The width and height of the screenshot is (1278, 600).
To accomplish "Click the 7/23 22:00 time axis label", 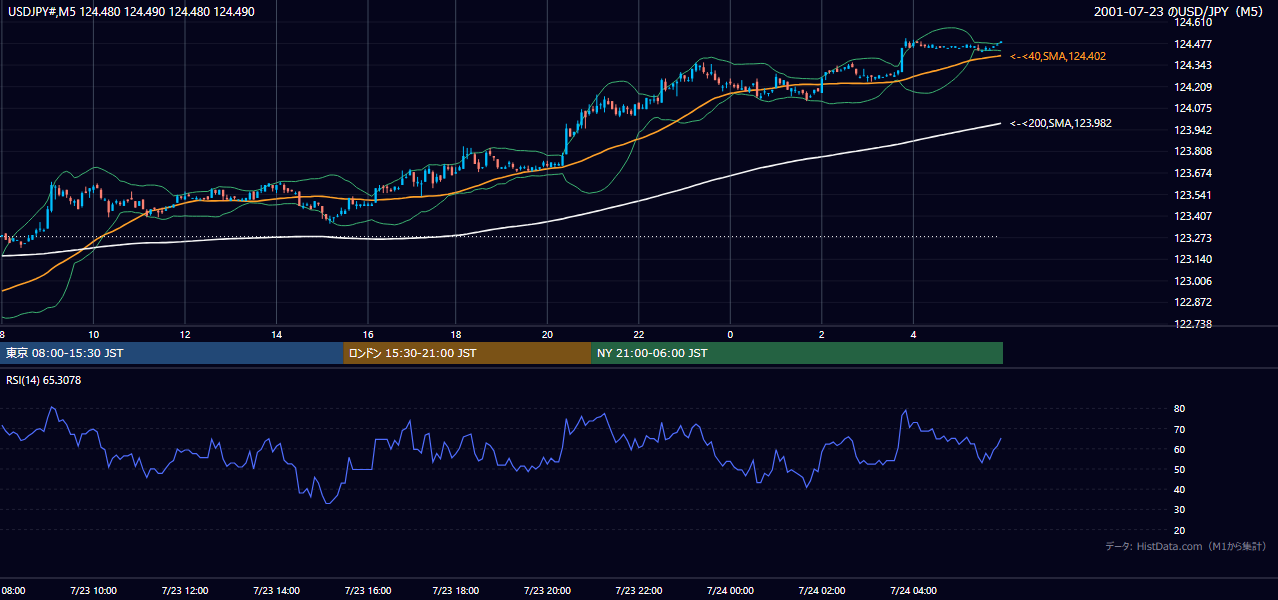I will pyautogui.click(x=639, y=591).
